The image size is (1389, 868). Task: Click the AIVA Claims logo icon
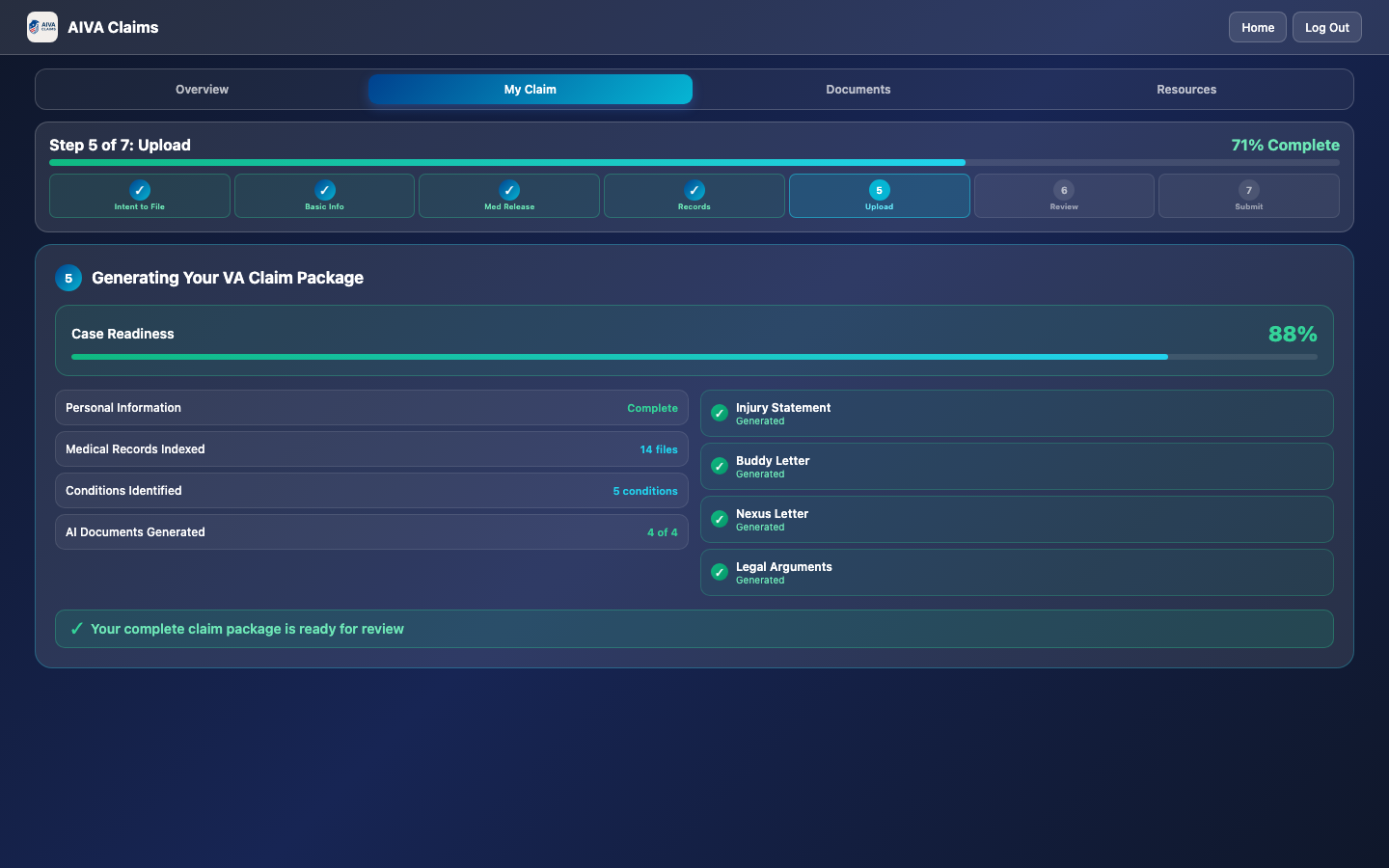(x=42, y=27)
